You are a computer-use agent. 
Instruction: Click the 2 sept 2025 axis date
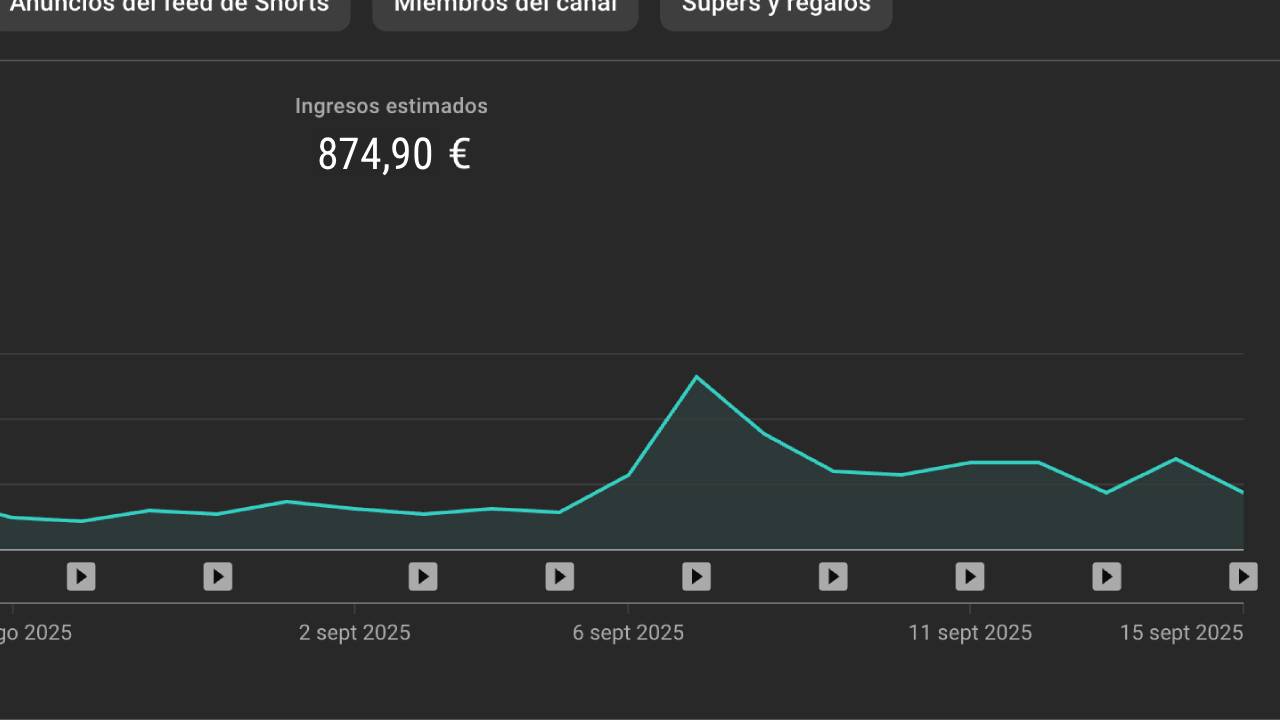point(354,633)
